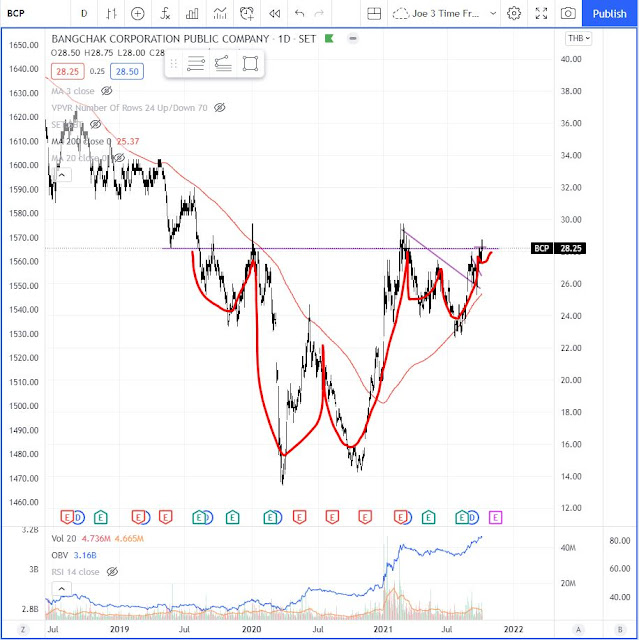Open the Financials bar-chart icon
The image size is (639, 640).
[192, 14]
